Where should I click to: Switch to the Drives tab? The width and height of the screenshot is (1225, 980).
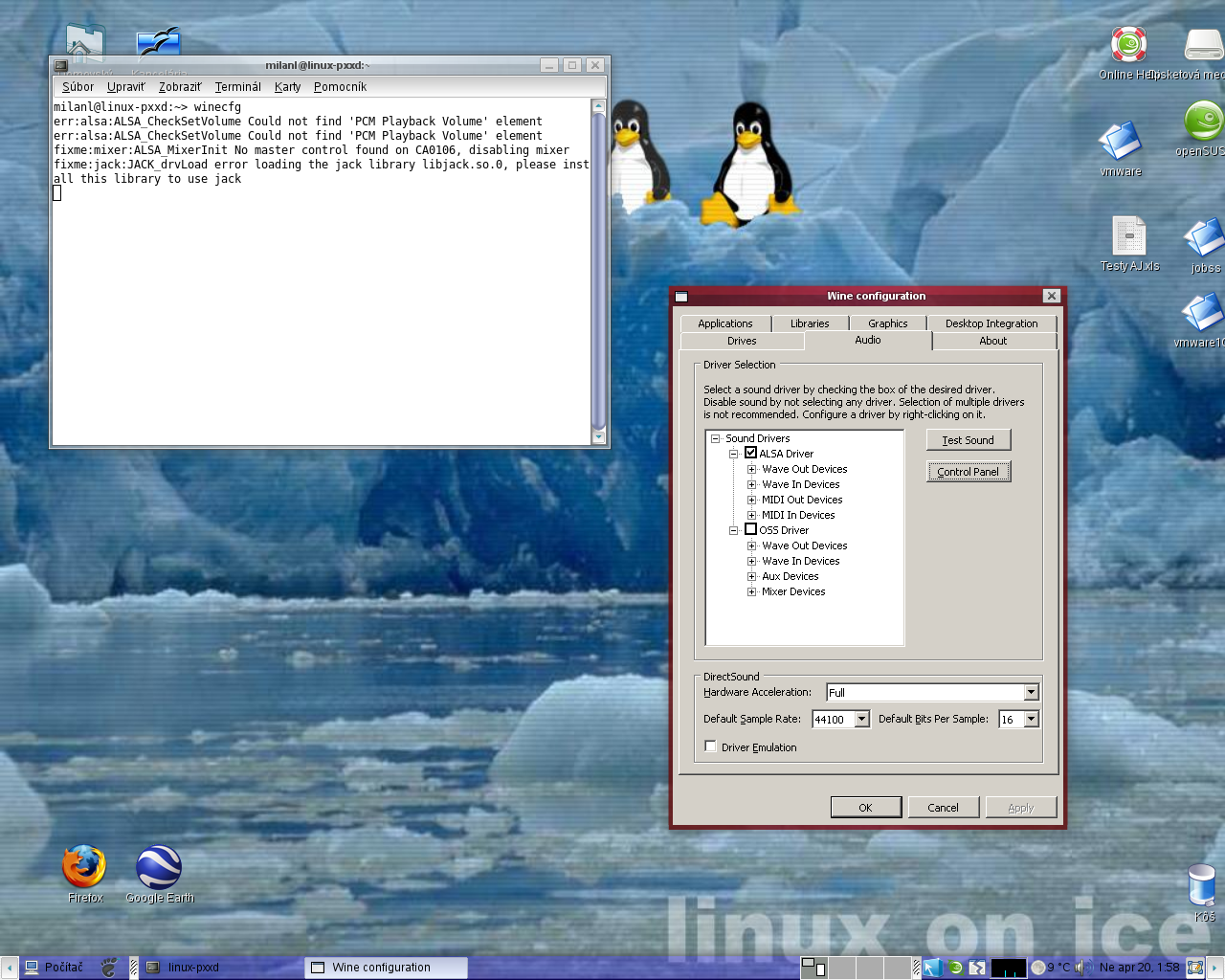point(742,341)
